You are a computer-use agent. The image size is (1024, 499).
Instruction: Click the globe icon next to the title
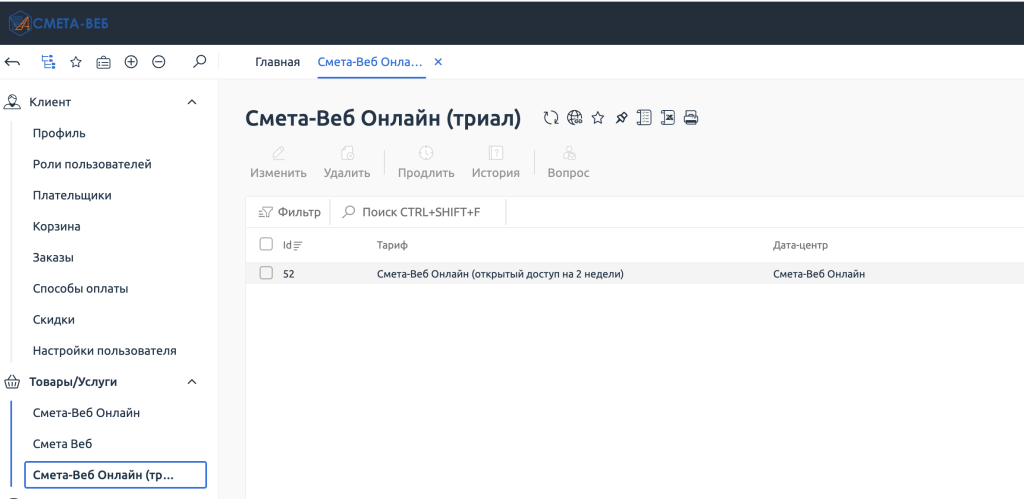tap(575, 118)
